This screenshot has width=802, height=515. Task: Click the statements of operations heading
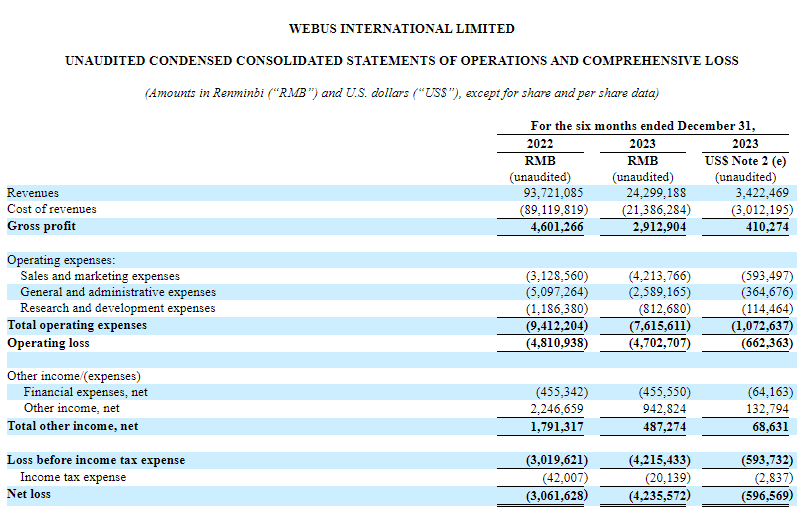(401, 61)
